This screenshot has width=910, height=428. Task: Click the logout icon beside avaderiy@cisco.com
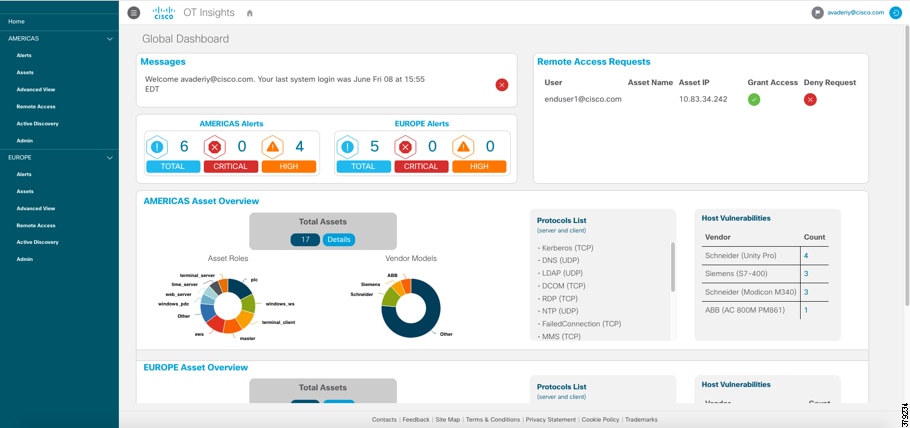click(895, 13)
